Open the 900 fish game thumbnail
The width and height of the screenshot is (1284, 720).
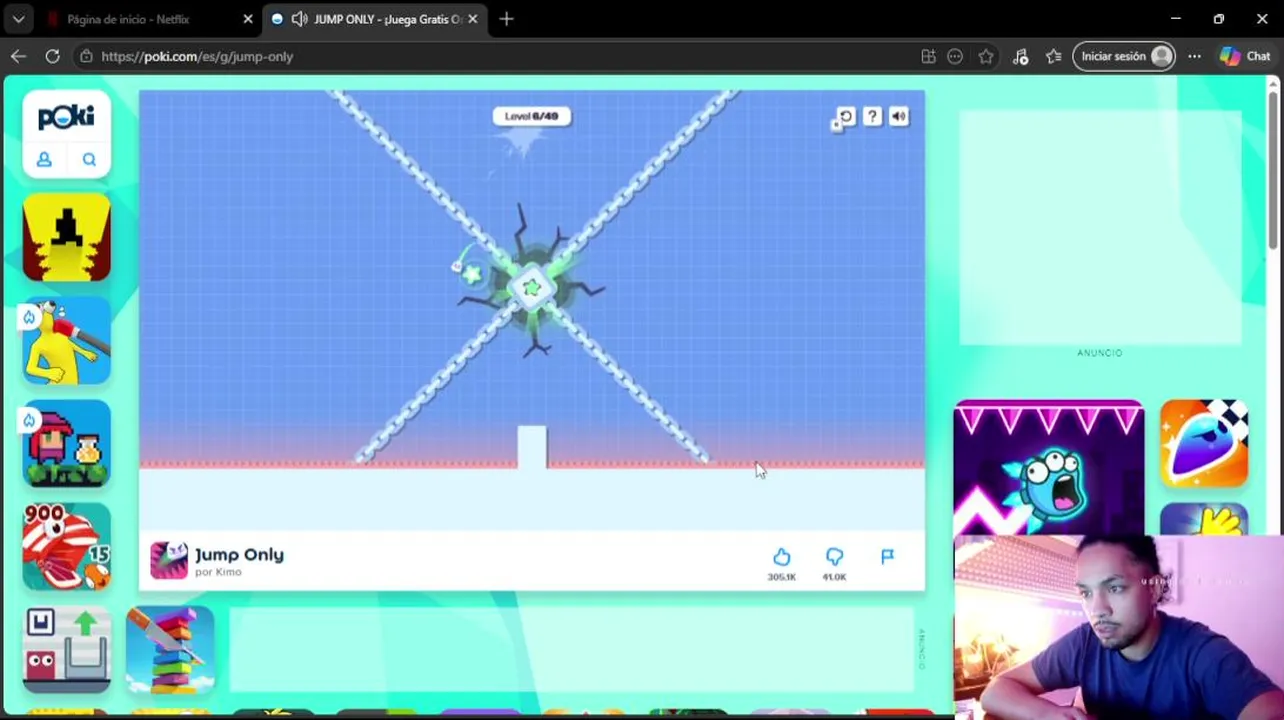coord(67,547)
